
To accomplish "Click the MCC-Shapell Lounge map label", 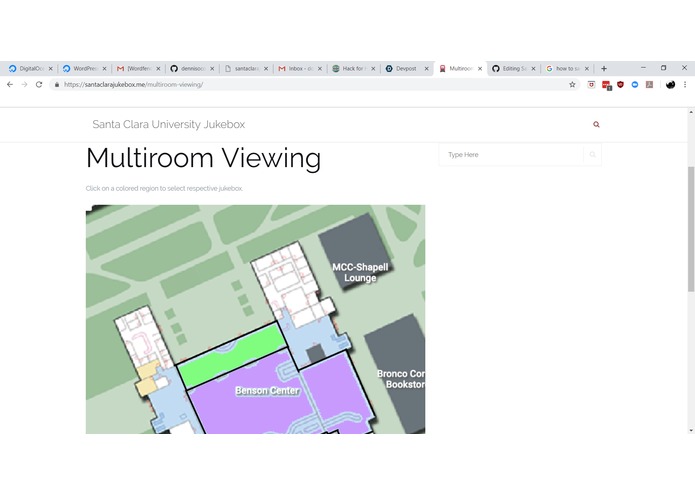I will [x=360, y=272].
